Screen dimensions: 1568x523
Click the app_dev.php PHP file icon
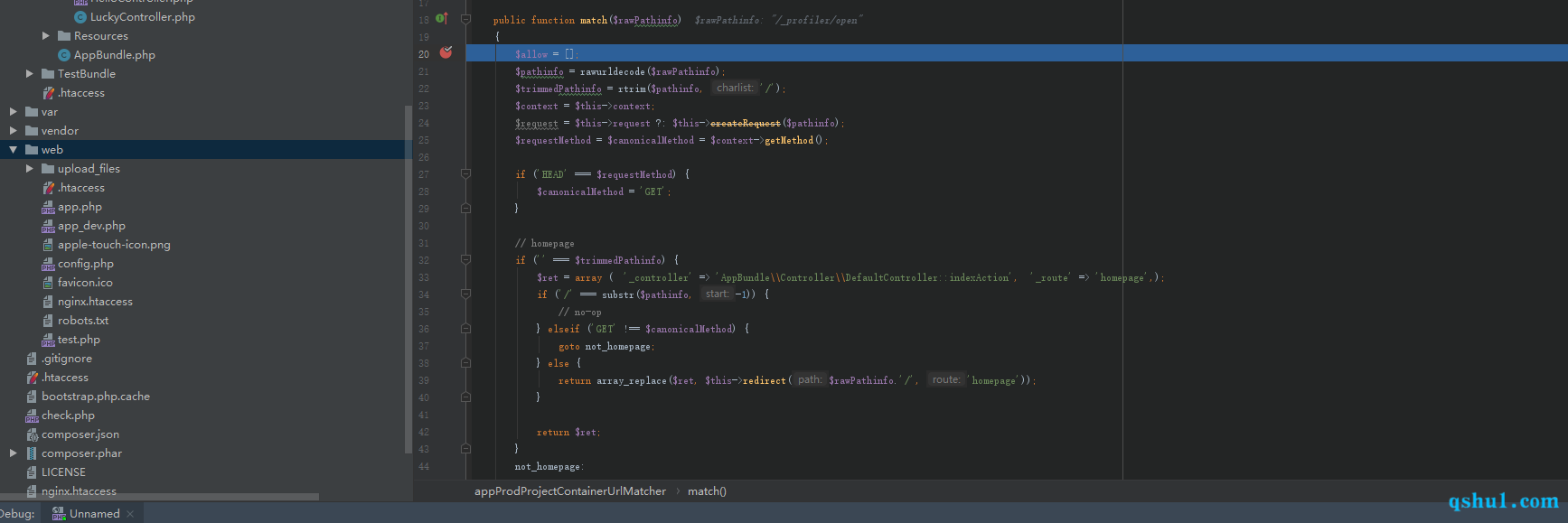[x=48, y=226]
